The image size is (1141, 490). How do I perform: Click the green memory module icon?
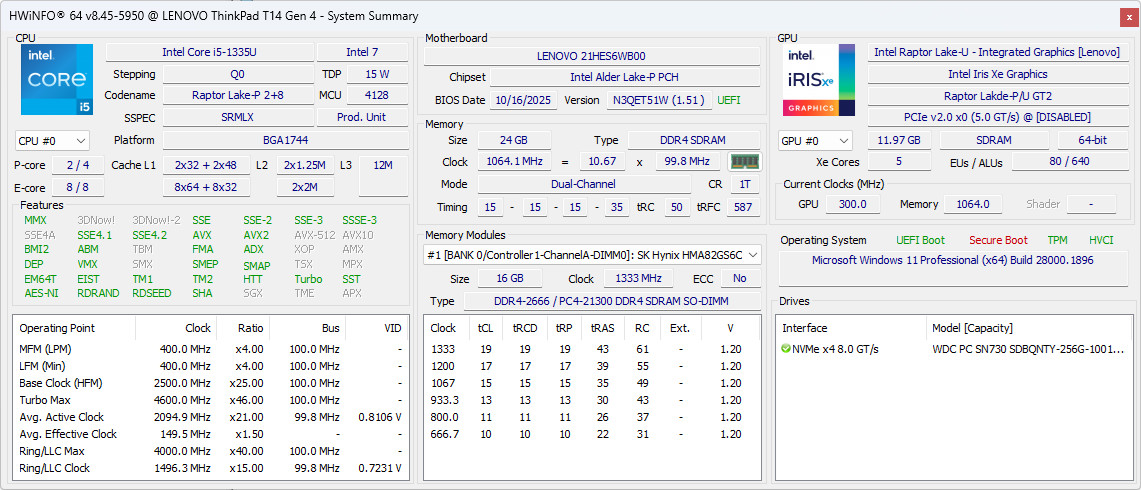(744, 162)
